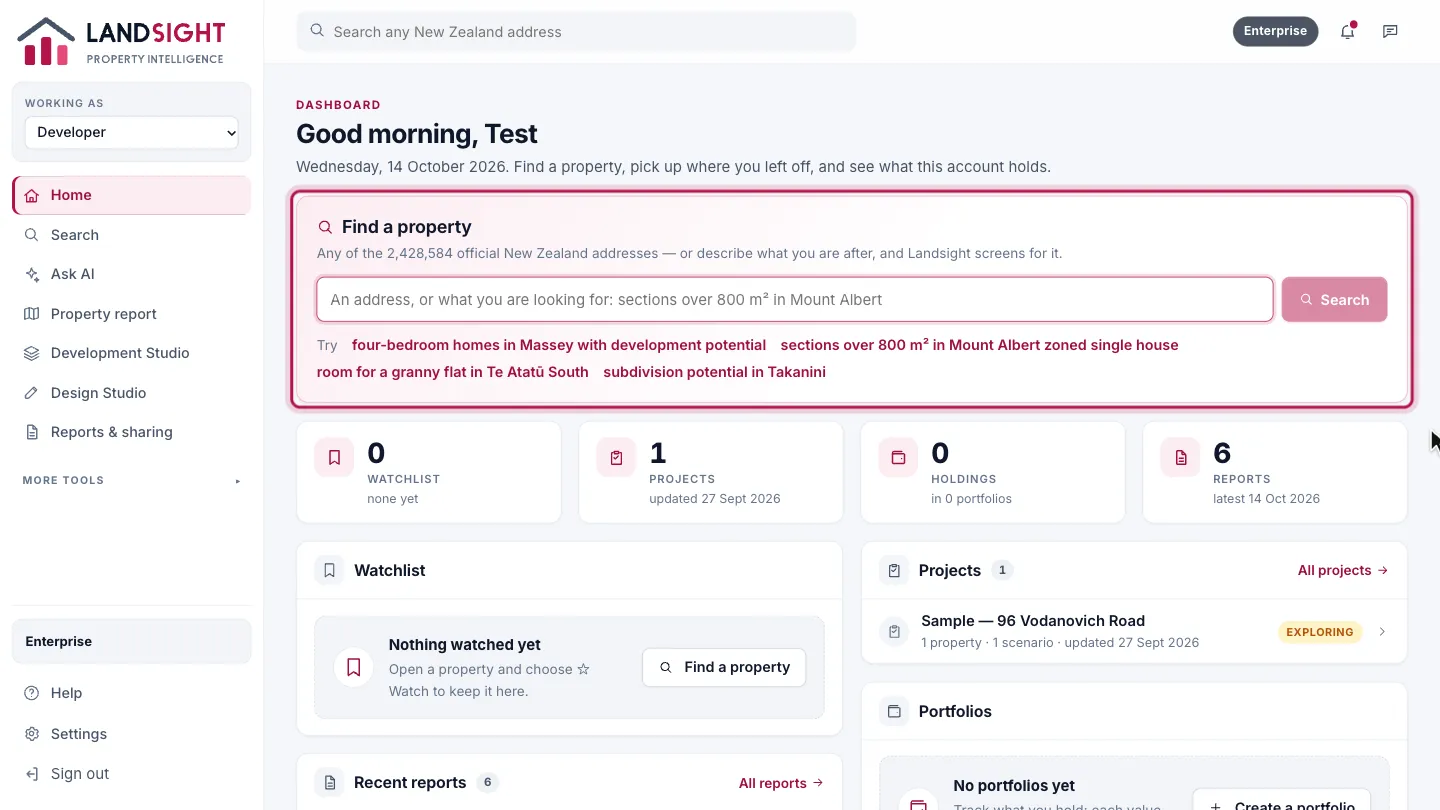This screenshot has width=1440, height=810.
Task: Open Settings in the sidebar
Action: pyautogui.click(x=132, y=734)
